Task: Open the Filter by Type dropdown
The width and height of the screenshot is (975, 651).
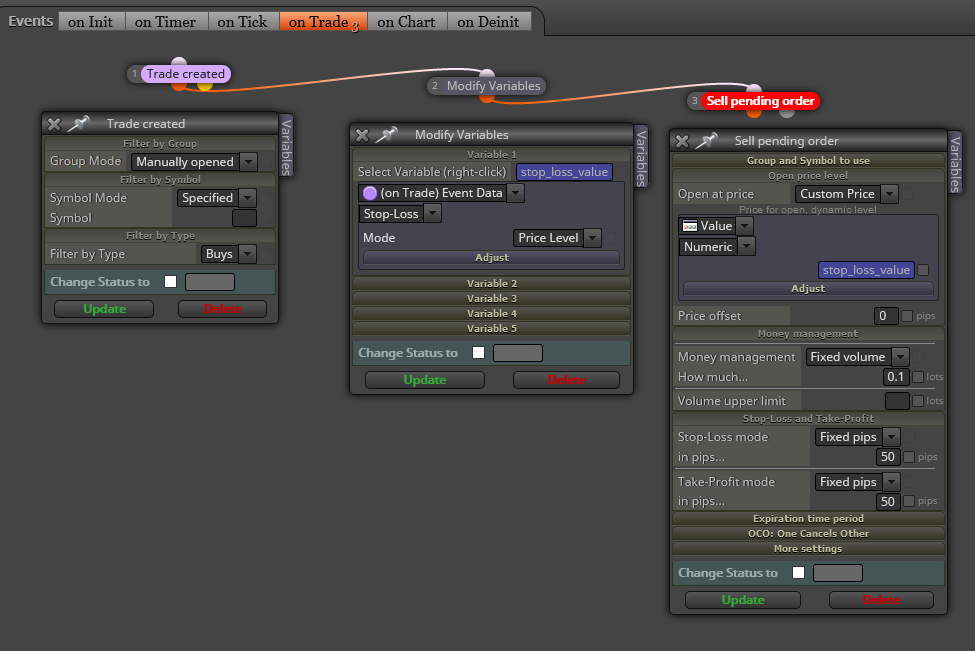Action: click(228, 254)
